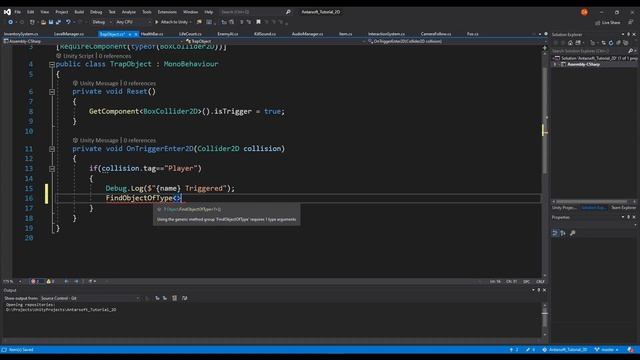Open the Show output from dropdown
Viewport: 640px width, 360px height.
pyautogui.click(x=90, y=298)
